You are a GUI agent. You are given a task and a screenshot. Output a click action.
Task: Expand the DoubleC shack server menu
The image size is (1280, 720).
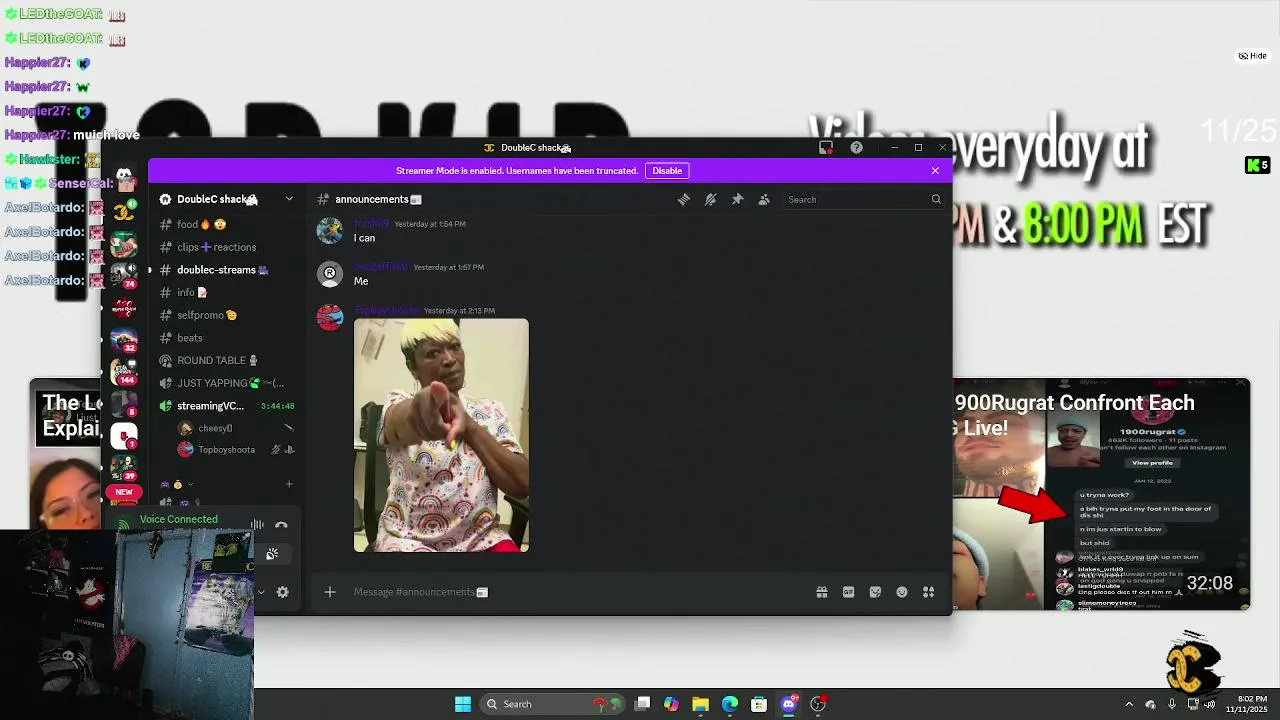coord(289,199)
